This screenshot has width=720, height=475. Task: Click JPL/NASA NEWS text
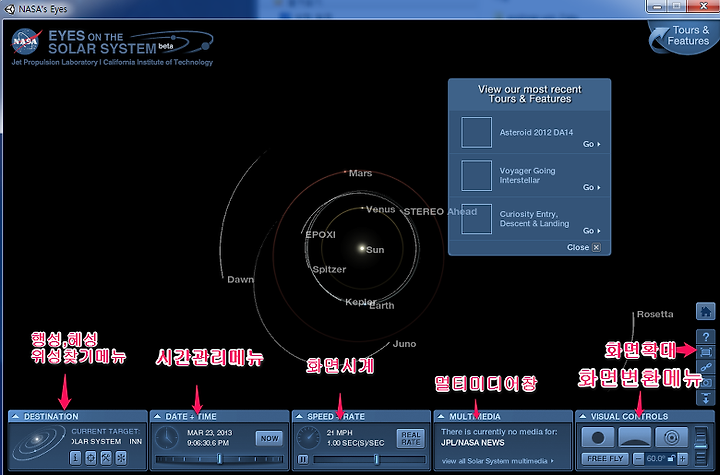click(472, 443)
